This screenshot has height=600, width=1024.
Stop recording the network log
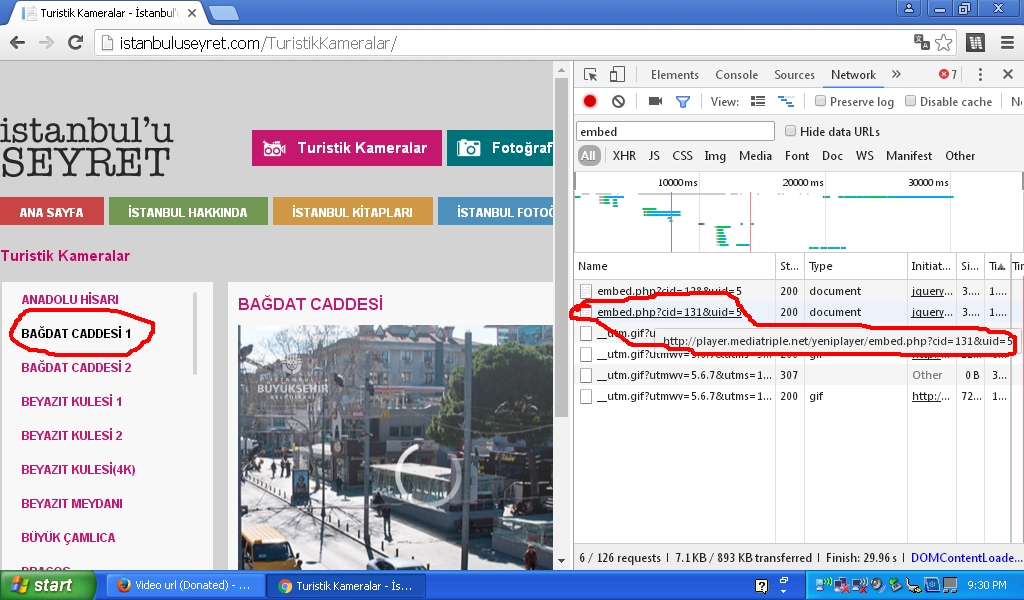click(x=590, y=101)
